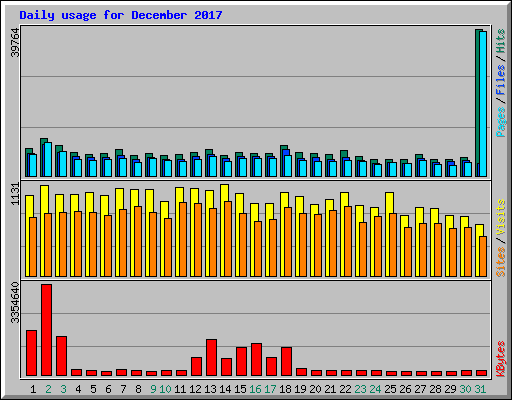
Task: Click the red KBytes bar for day 3
Action: tap(61, 356)
